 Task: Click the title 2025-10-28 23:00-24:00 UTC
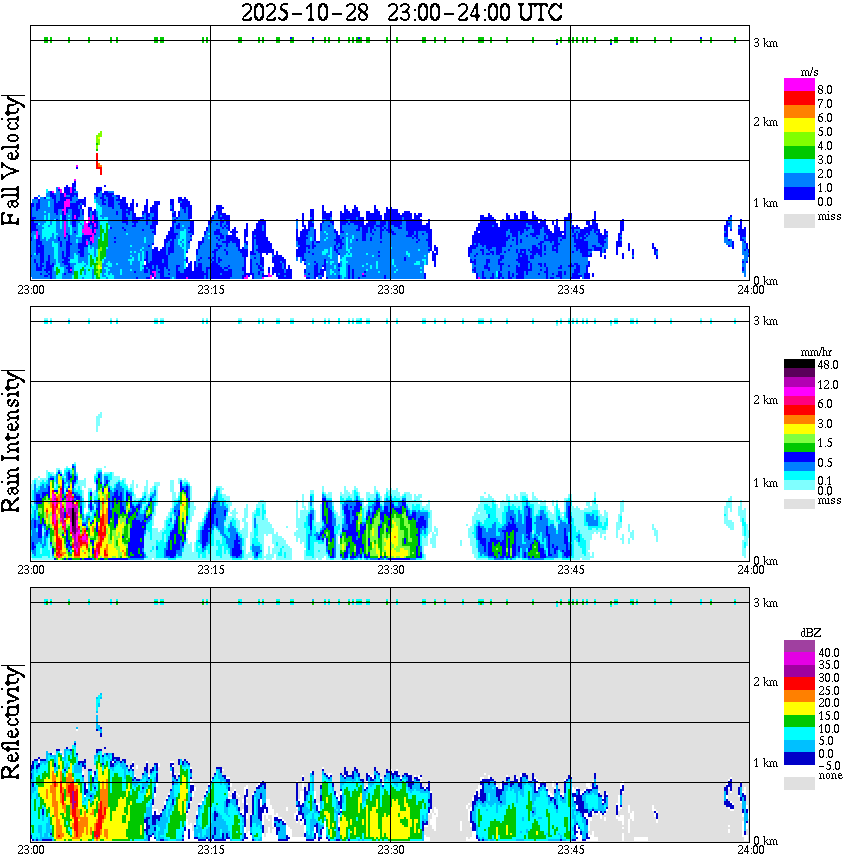tap(401, 12)
